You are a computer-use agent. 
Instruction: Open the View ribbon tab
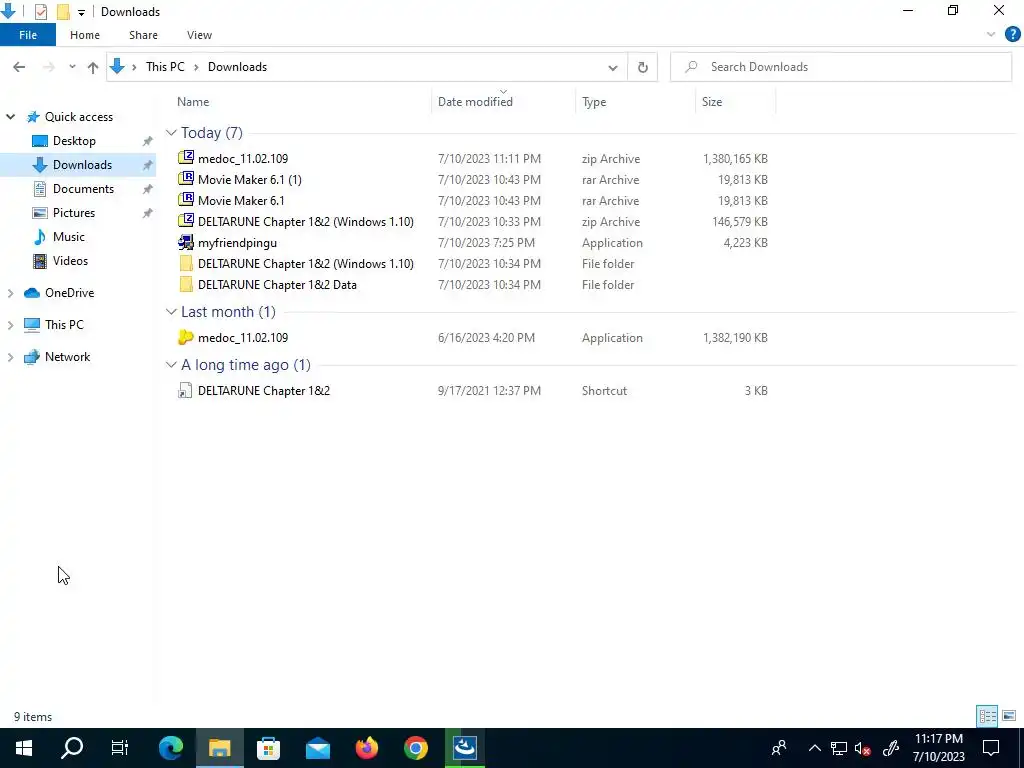[x=199, y=35]
